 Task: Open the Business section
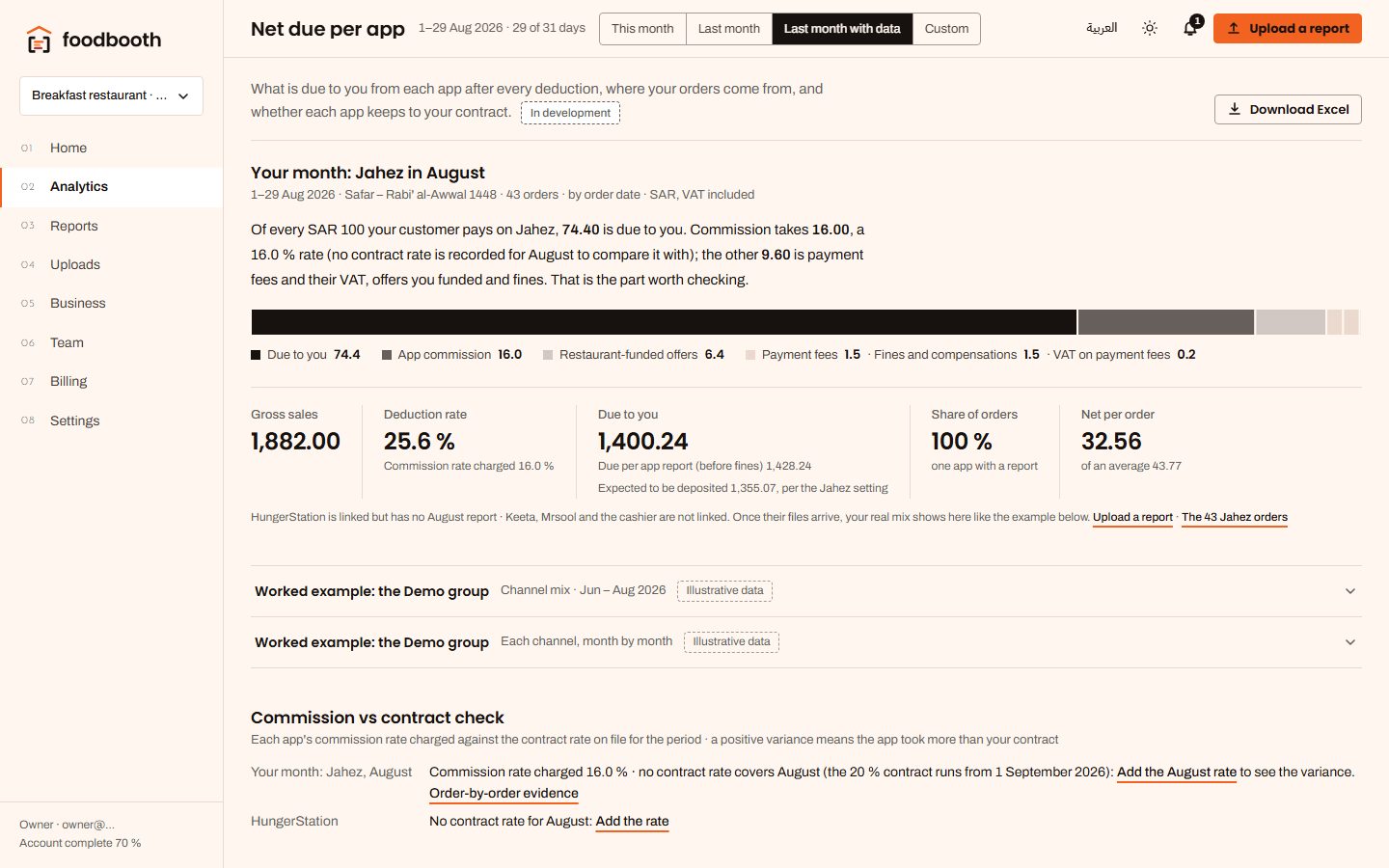(x=111, y=303)
